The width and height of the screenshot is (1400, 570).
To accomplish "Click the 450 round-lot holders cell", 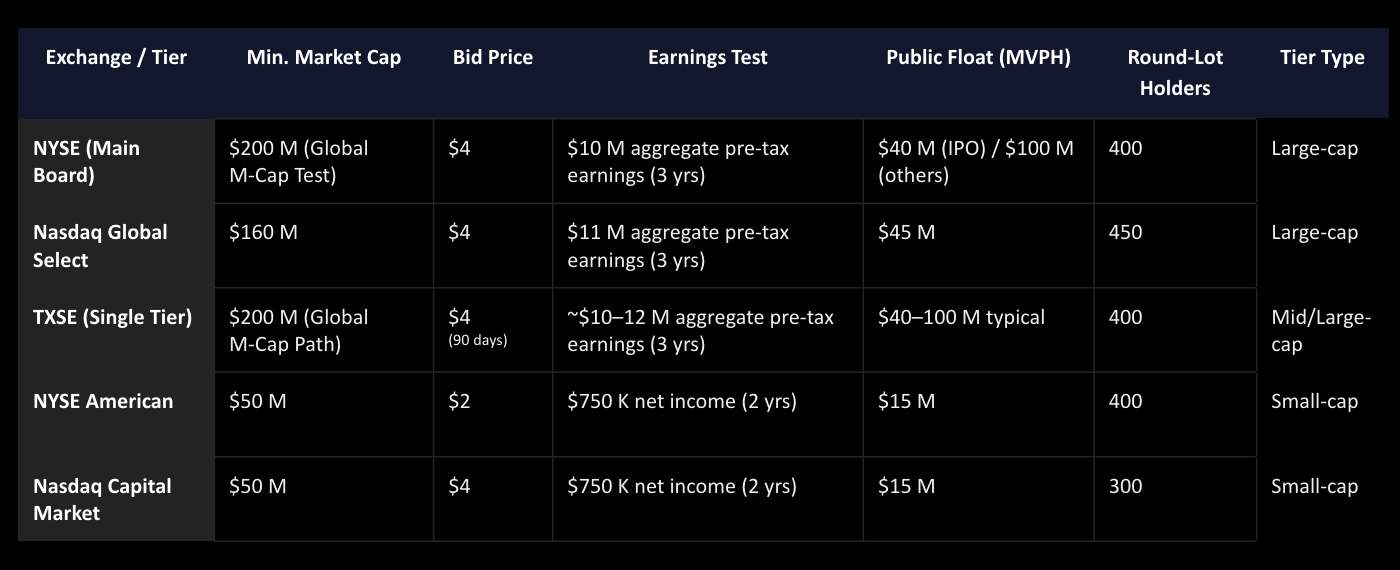I will coord(1126,233).
